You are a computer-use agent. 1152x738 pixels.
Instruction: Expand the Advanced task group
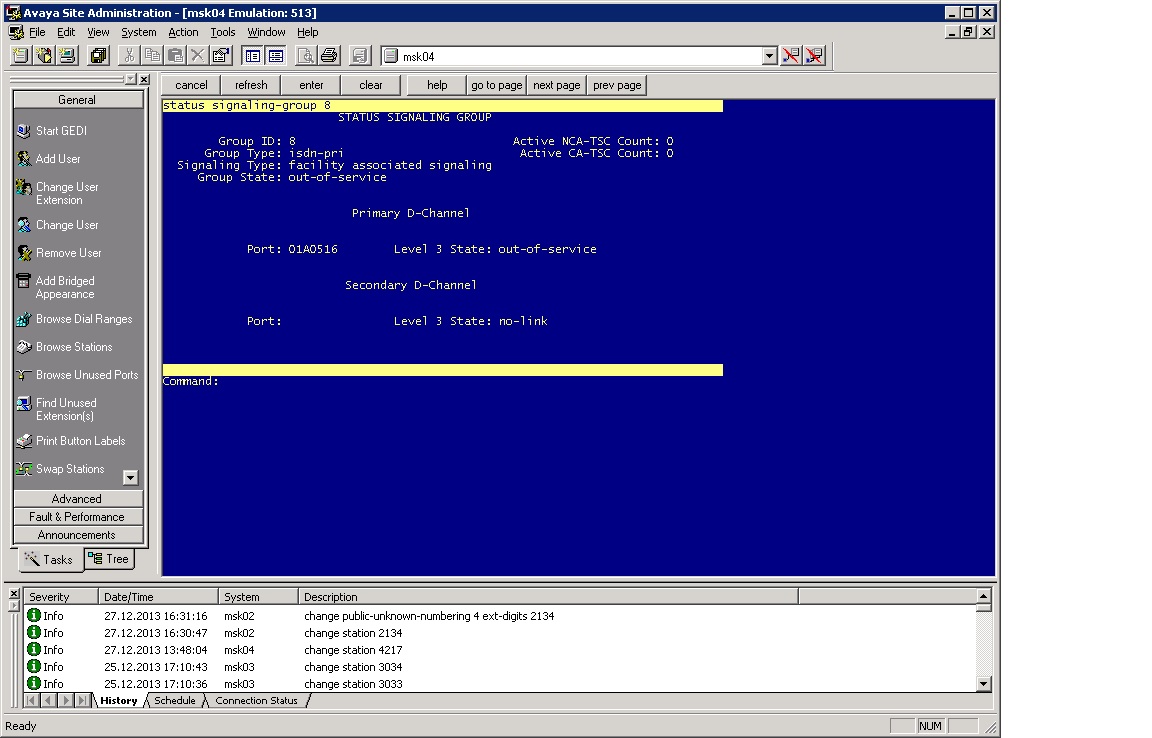click(x=77, y=499)
